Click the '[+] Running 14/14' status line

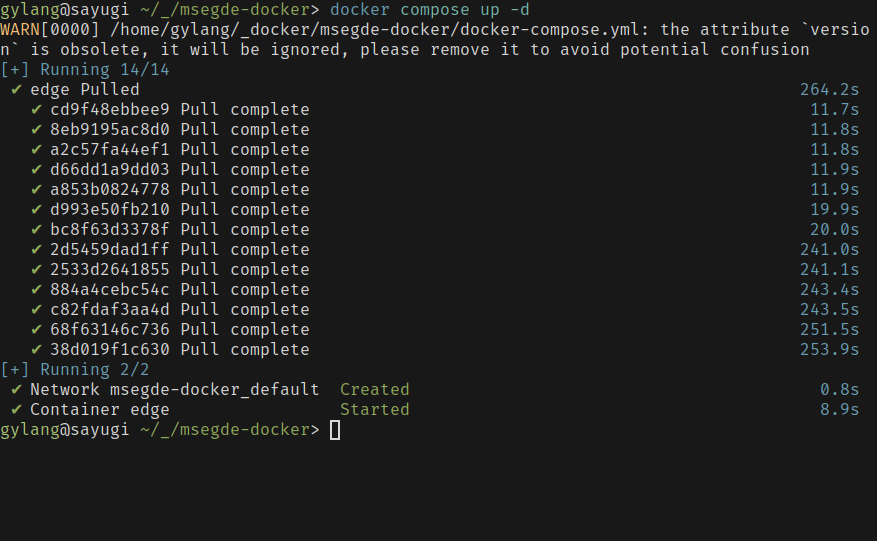(85, 70)
